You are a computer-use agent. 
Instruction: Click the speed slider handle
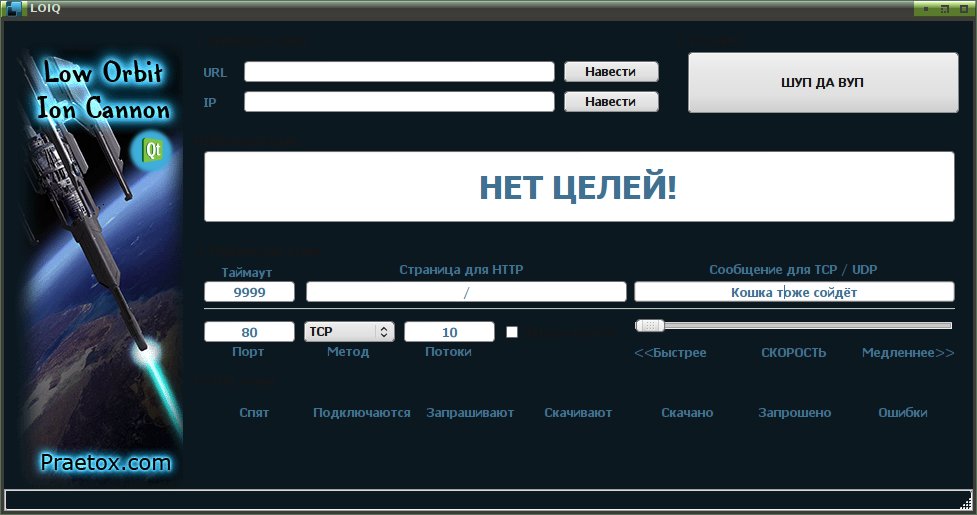(x=650, y=325)
